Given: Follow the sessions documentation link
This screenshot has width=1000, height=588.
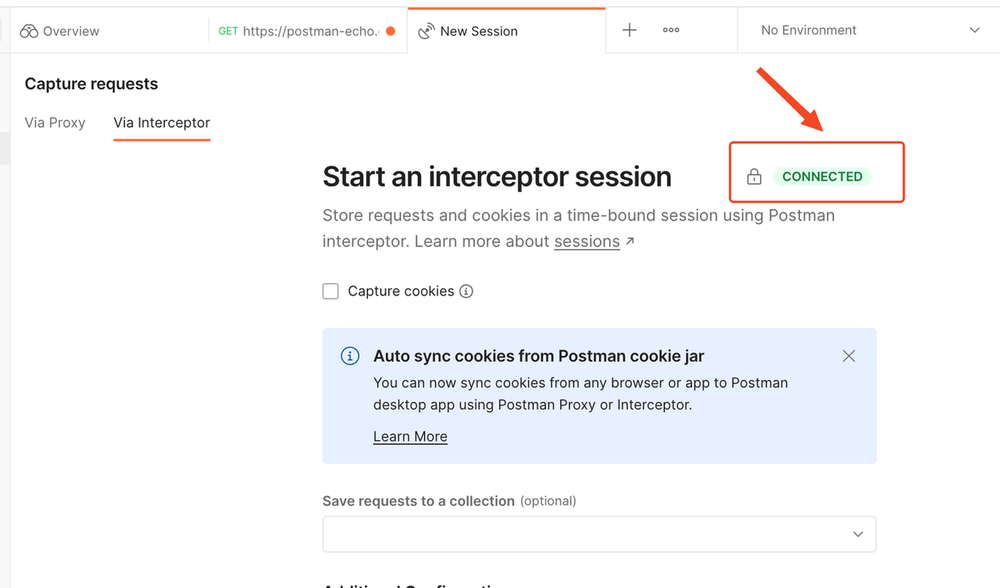Looking at the screenshot, I should (x=584, y=240).
